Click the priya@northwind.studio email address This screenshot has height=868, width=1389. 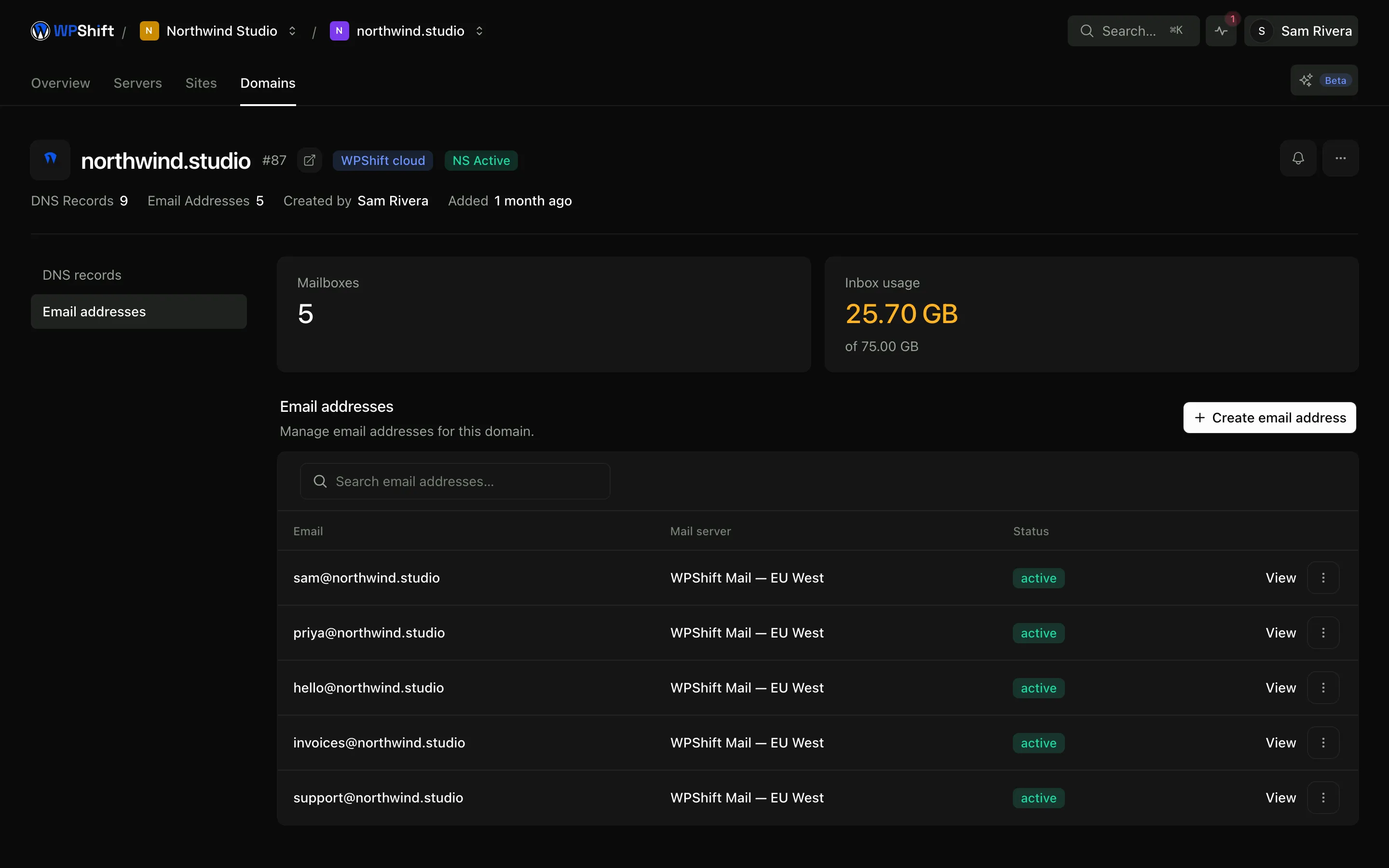click(x=369, y=633)
